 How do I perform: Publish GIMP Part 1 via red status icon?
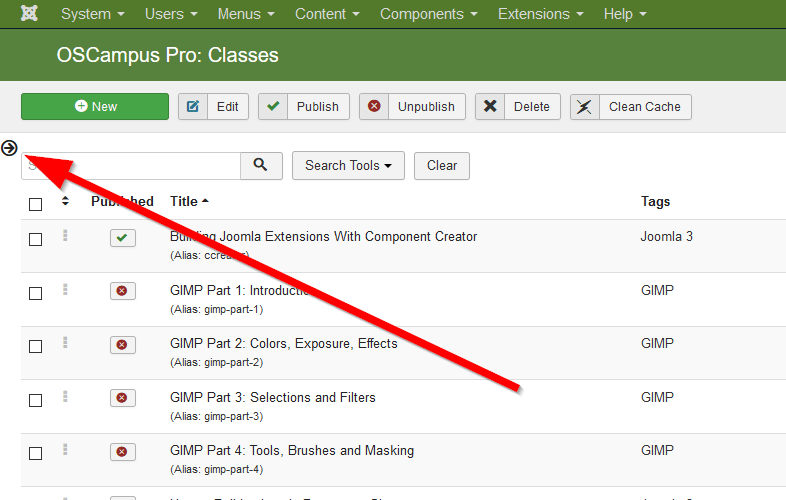pyautogui.click(x=123, y=291)
